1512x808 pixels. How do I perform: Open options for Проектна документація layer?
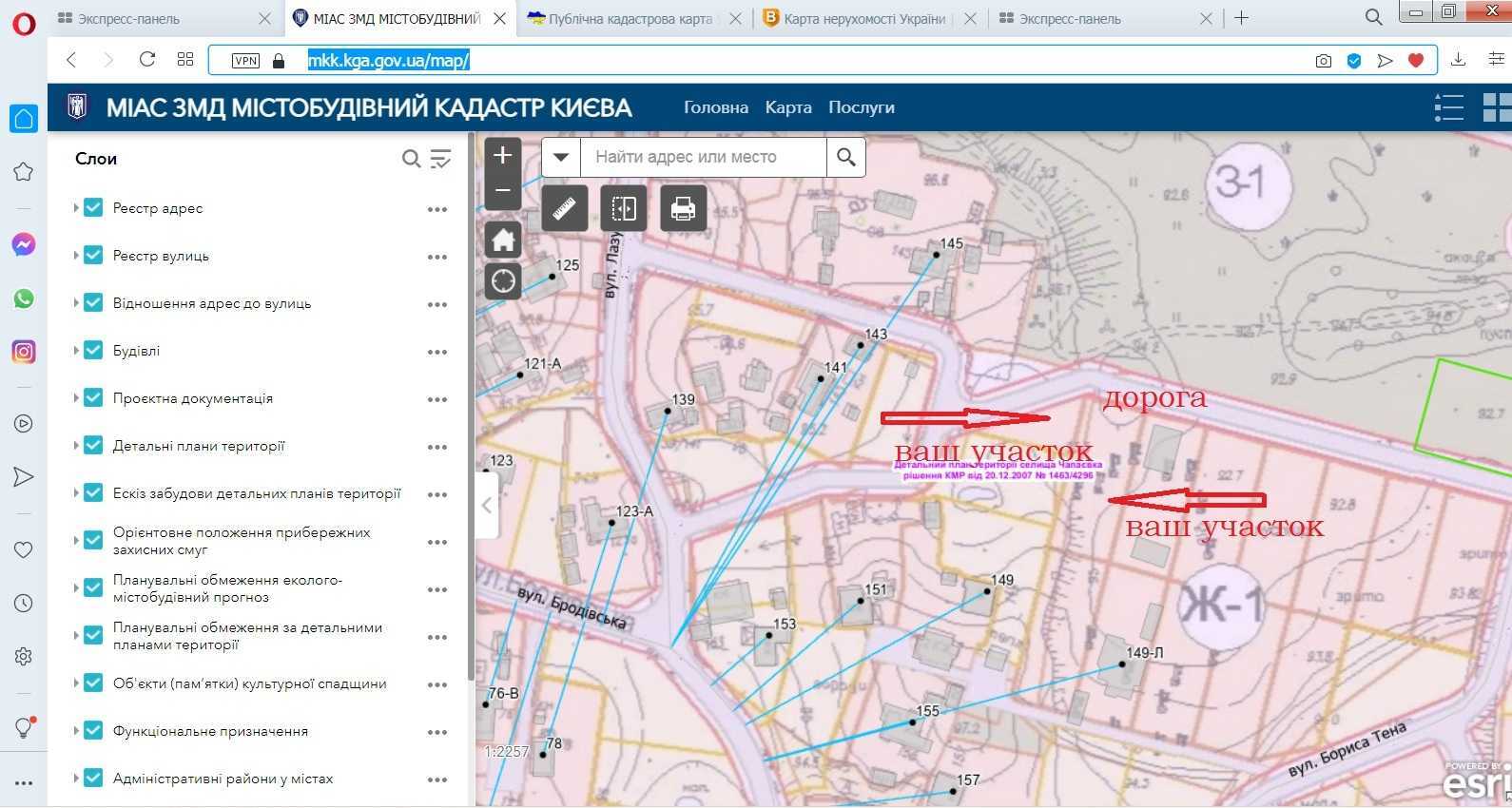coord(437,399)
